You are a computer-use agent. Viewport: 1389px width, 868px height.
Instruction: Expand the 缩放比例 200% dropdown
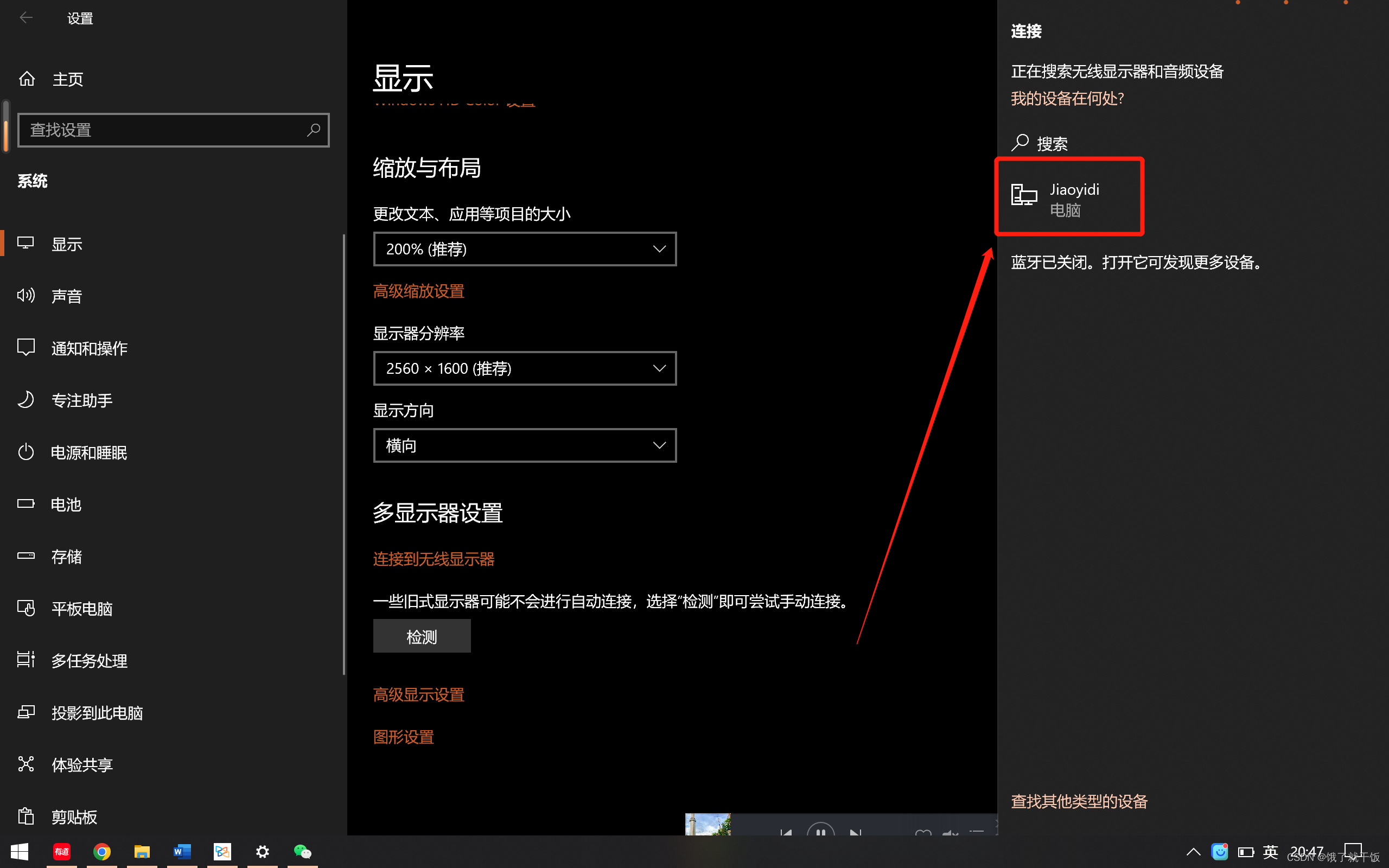coord(525,249)
